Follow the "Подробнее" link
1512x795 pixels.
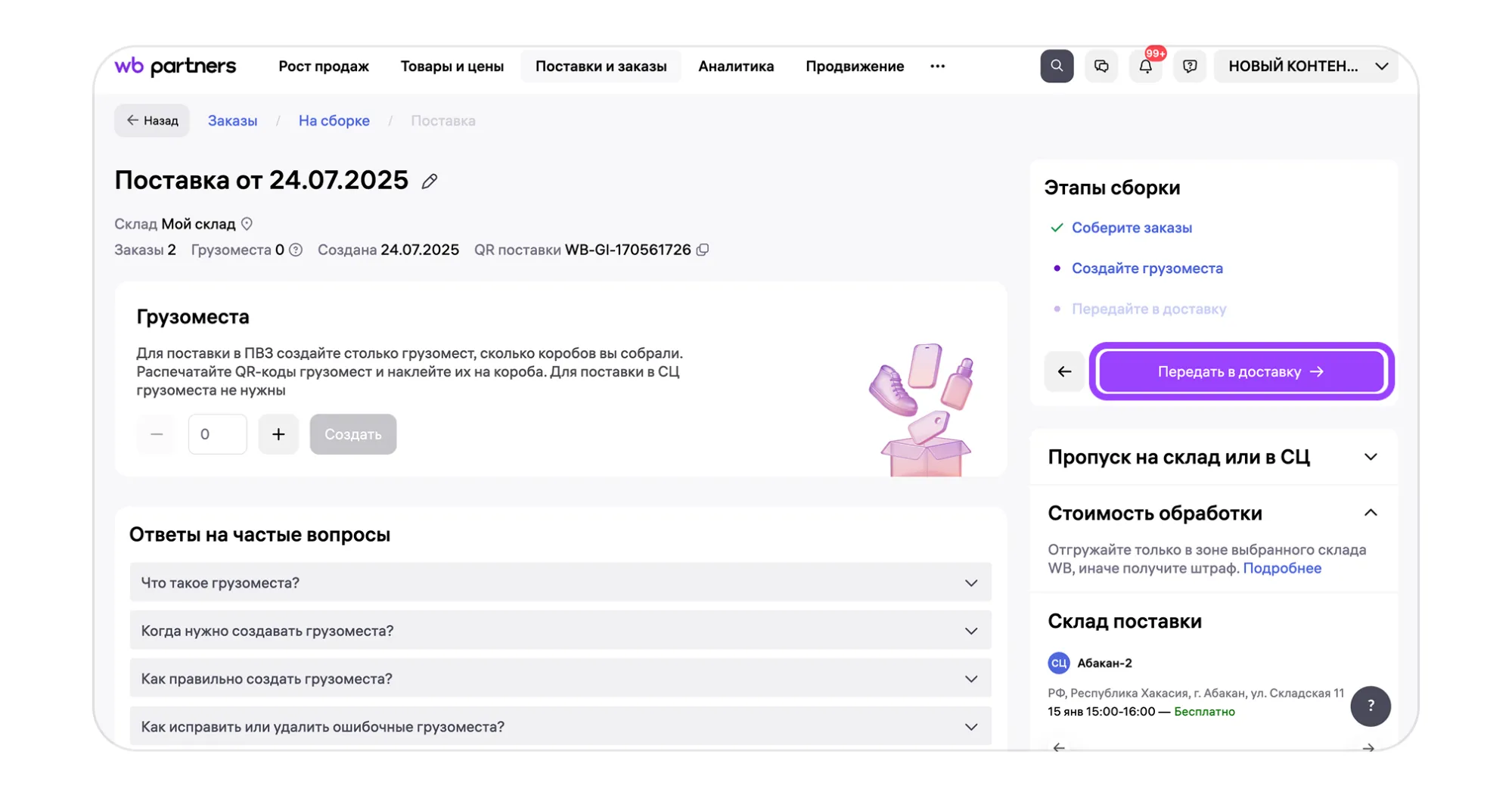click(1281, 569)
